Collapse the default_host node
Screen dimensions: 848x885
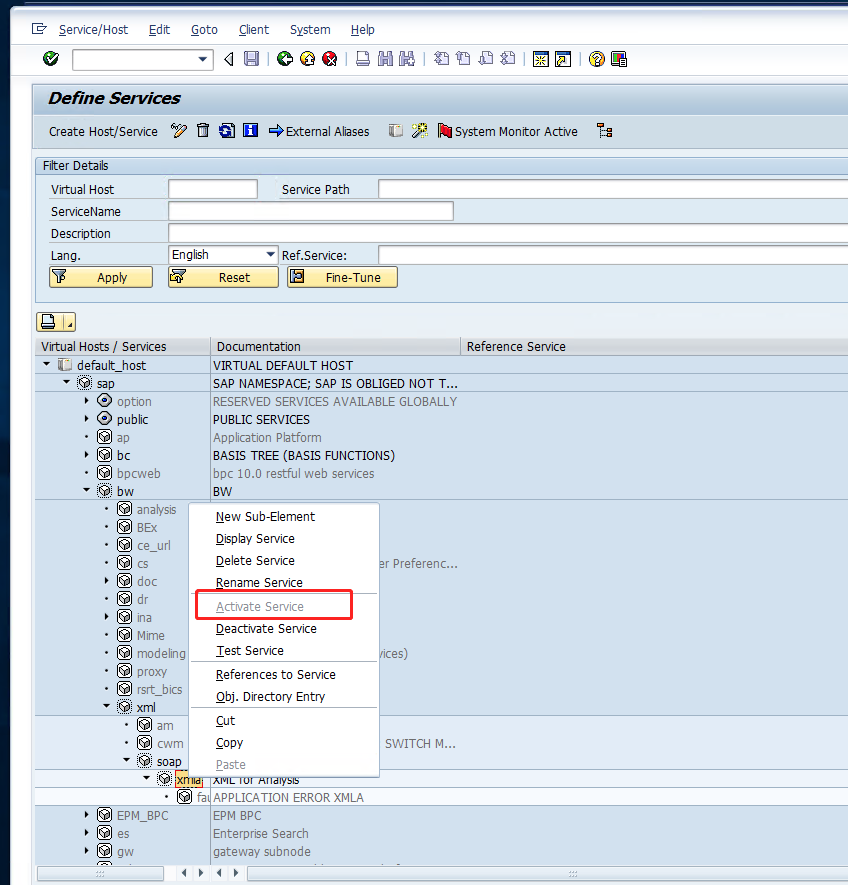point(46,365)
